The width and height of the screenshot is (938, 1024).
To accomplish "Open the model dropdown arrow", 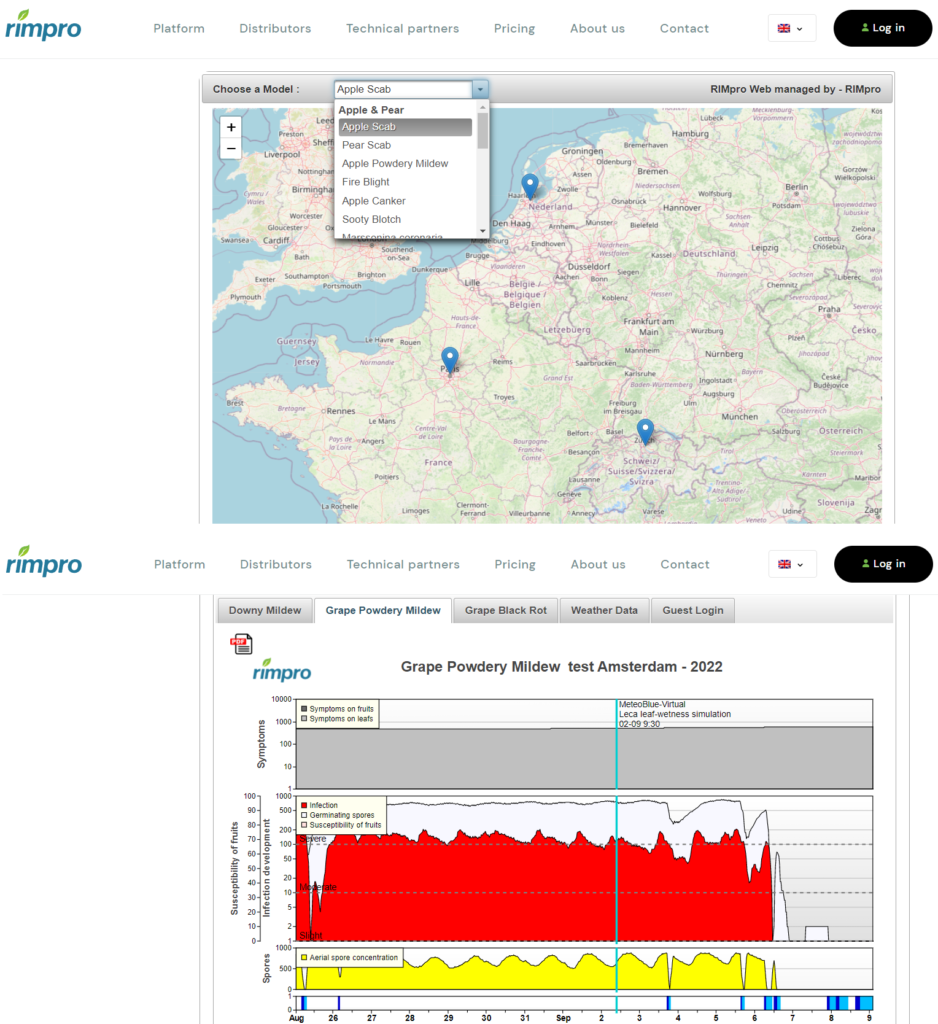I will pos(480,89).
